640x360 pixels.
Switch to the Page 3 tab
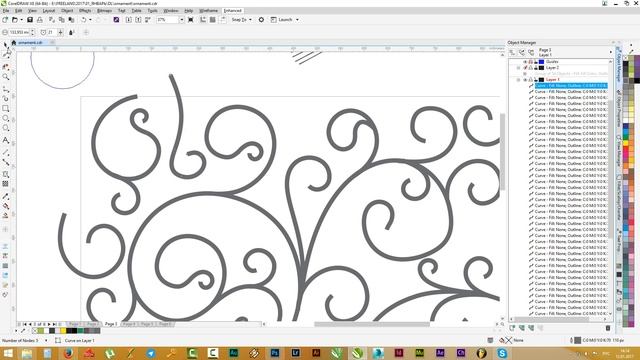coord(111,324)
